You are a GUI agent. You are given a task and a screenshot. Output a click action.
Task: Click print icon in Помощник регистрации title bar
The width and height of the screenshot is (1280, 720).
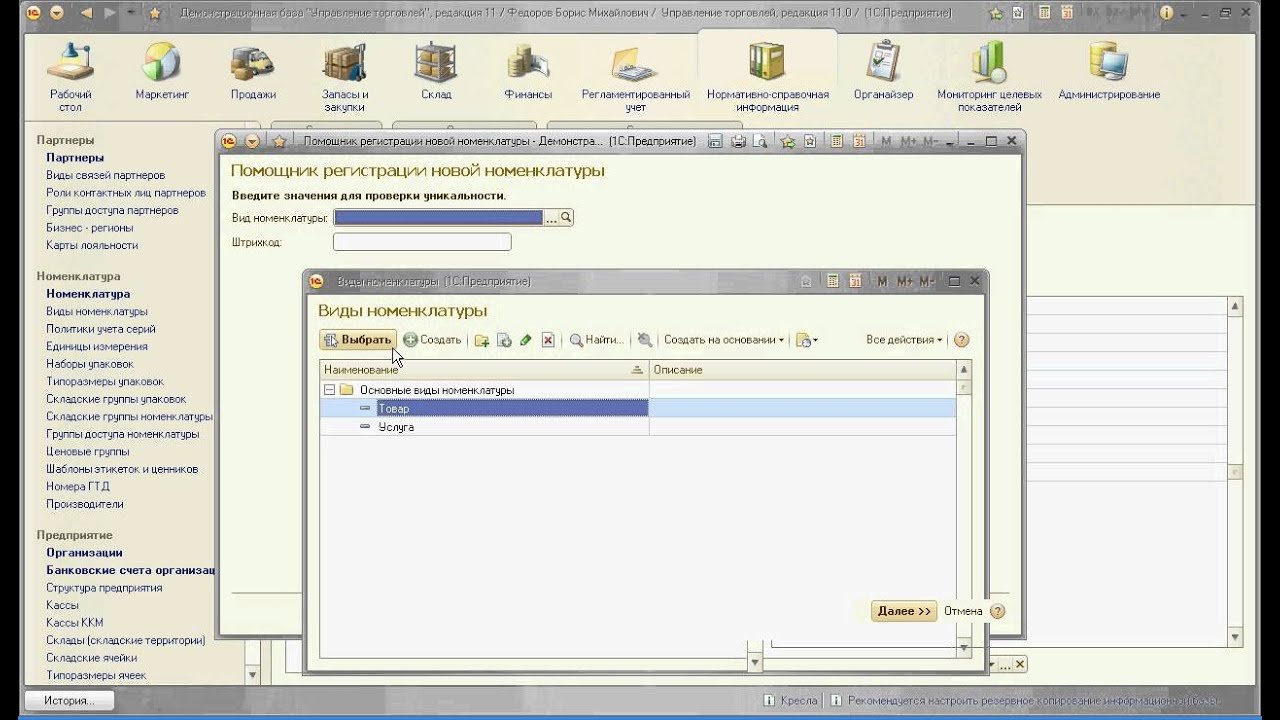(x=738, y=141)
